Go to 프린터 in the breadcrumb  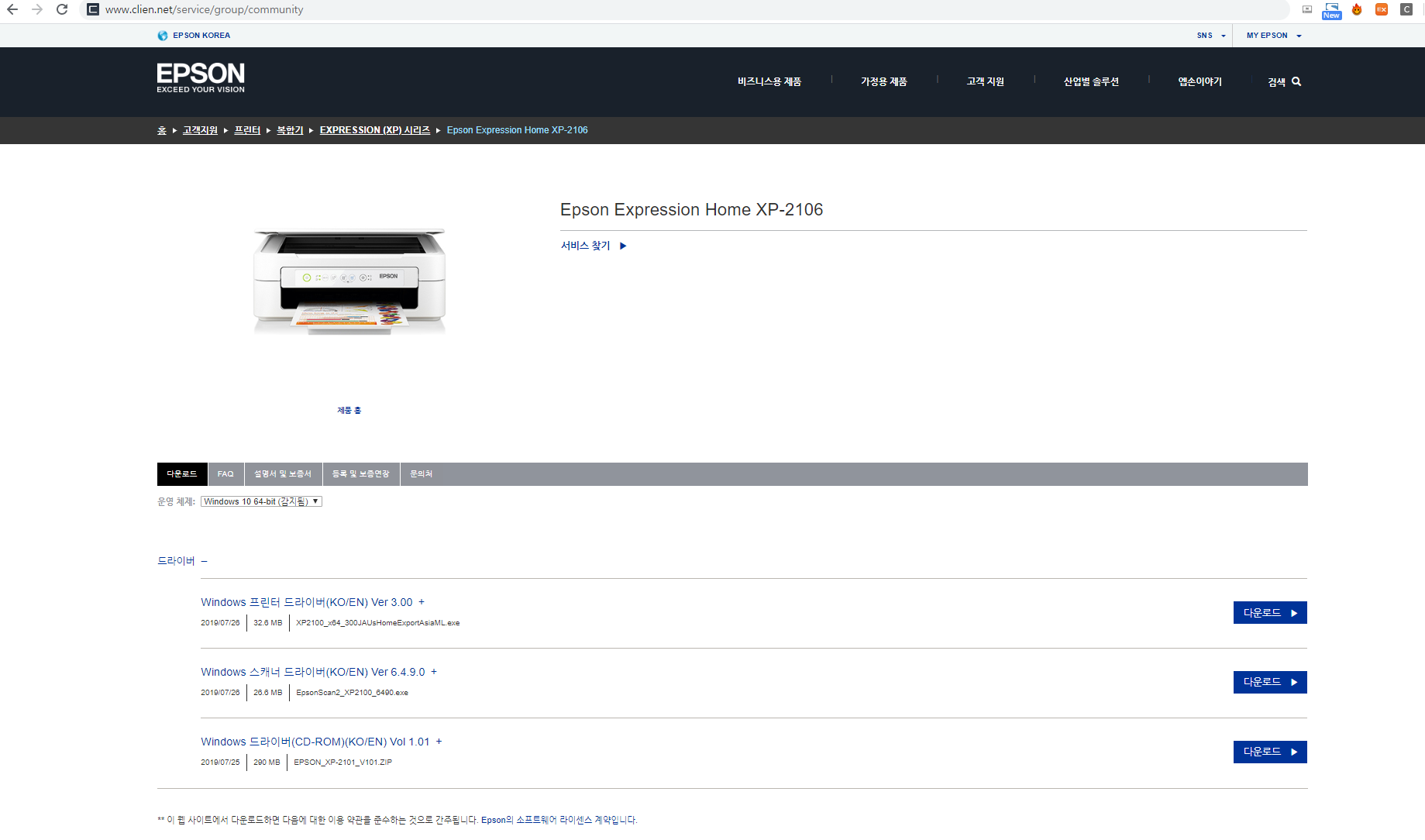click(247, 130)
